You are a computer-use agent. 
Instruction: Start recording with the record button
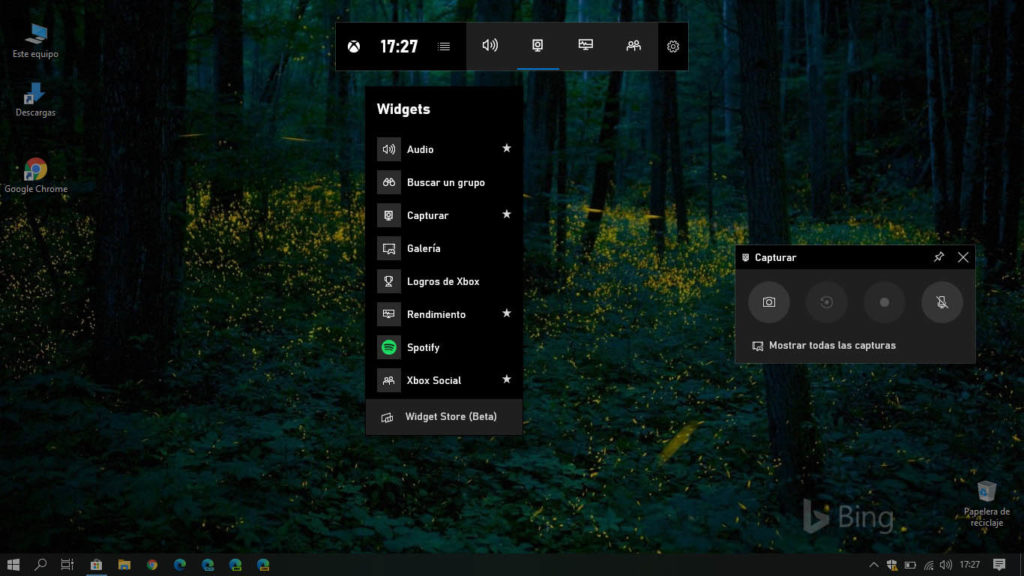[884, 302]
